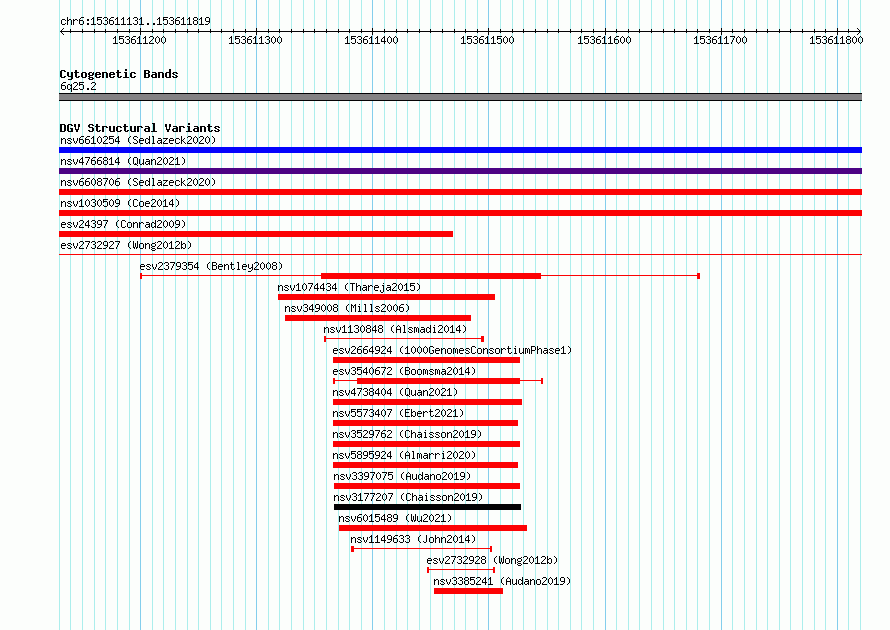
Task: Click the nsv5895924 red variant bar
Action: click(425, 465)
